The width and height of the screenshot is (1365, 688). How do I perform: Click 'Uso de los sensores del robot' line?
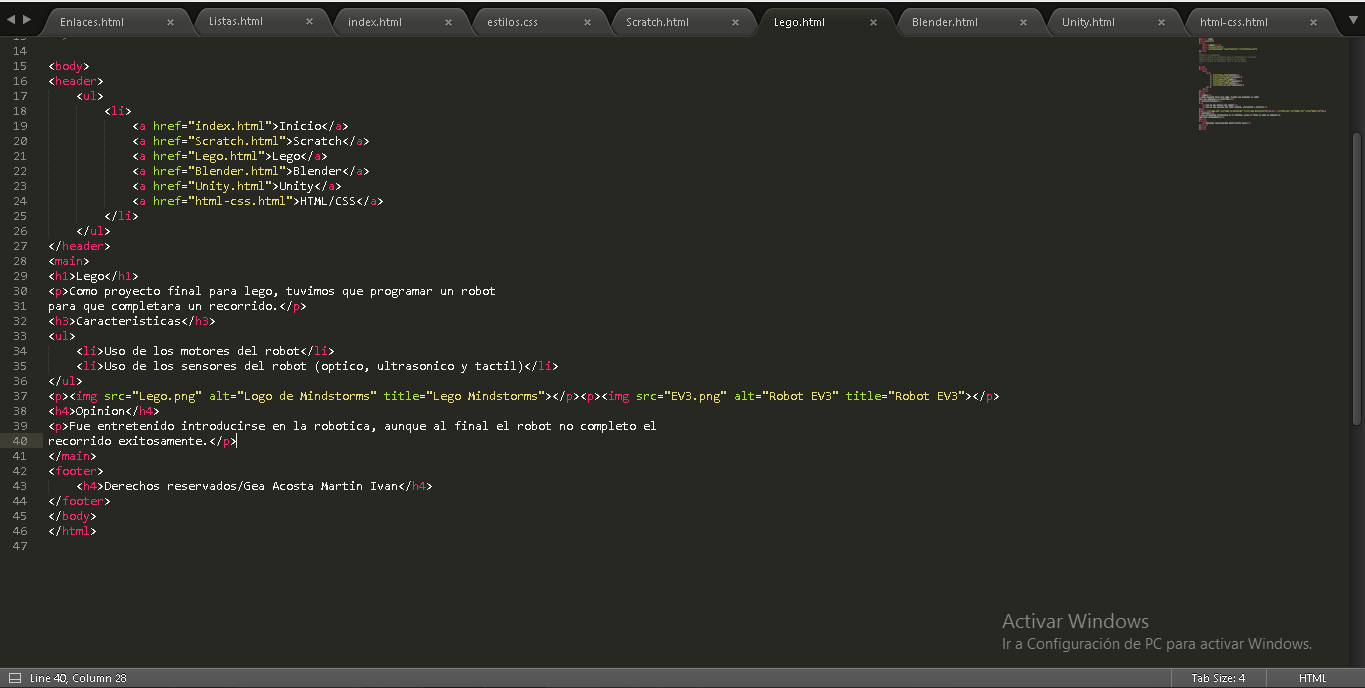pos(317,366)
